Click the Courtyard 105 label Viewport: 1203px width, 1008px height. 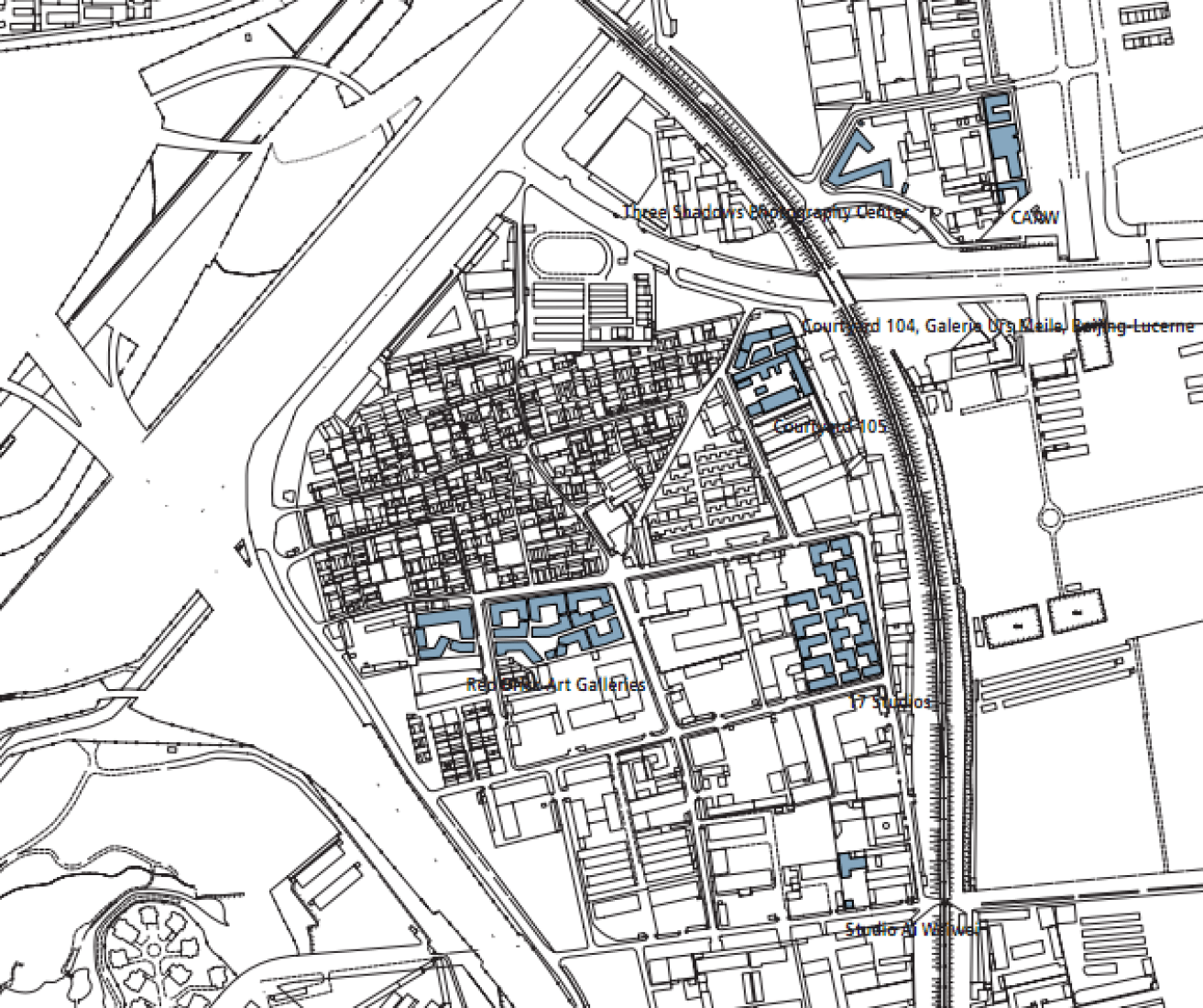(831, 427)
